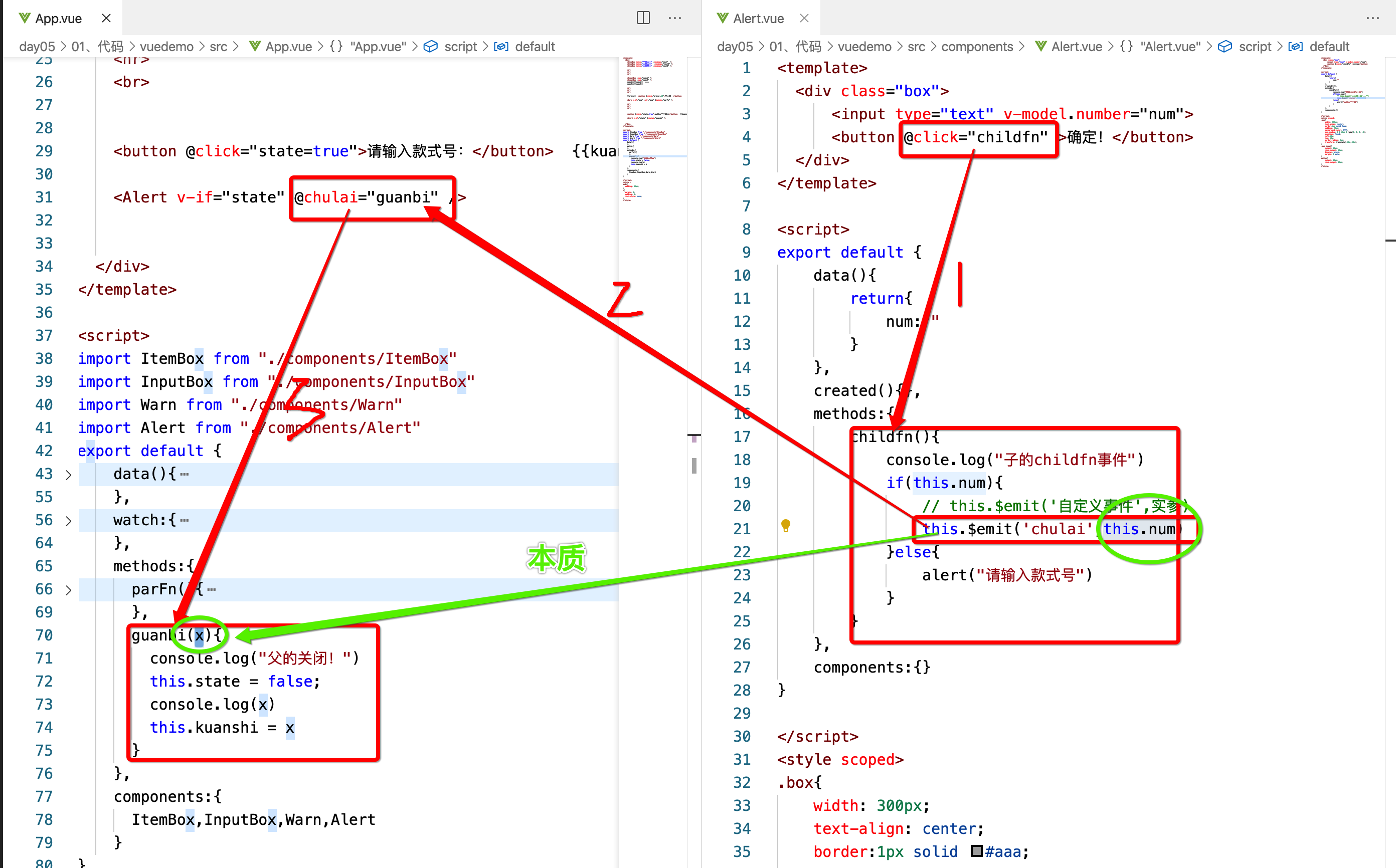Click default symbol icon in right breadcrumb
Image resolution: width=1396 pixels, height=868 pixels.
(x=1296, y=47)
